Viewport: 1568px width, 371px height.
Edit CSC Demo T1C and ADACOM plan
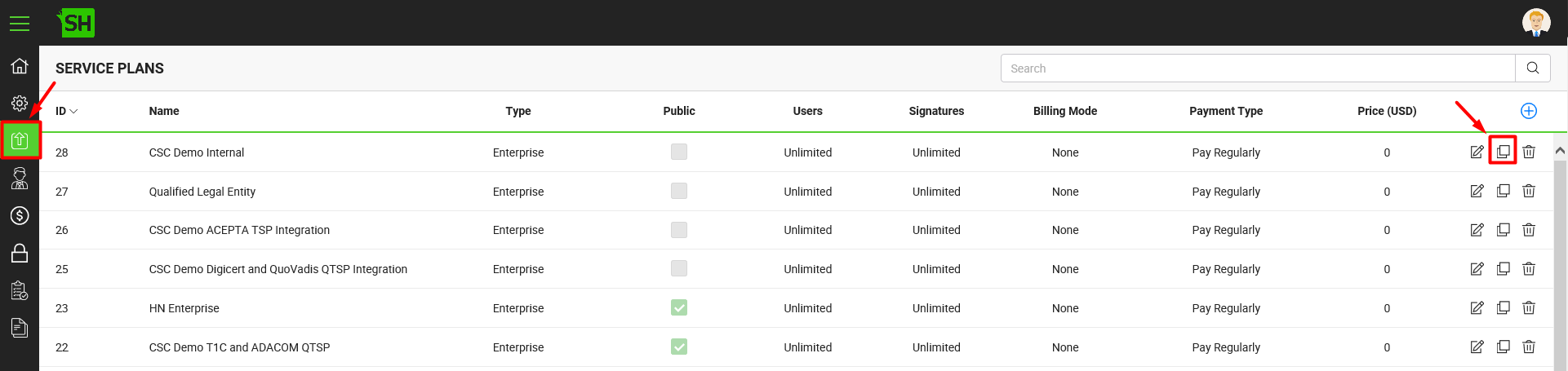click(1477, 347)
